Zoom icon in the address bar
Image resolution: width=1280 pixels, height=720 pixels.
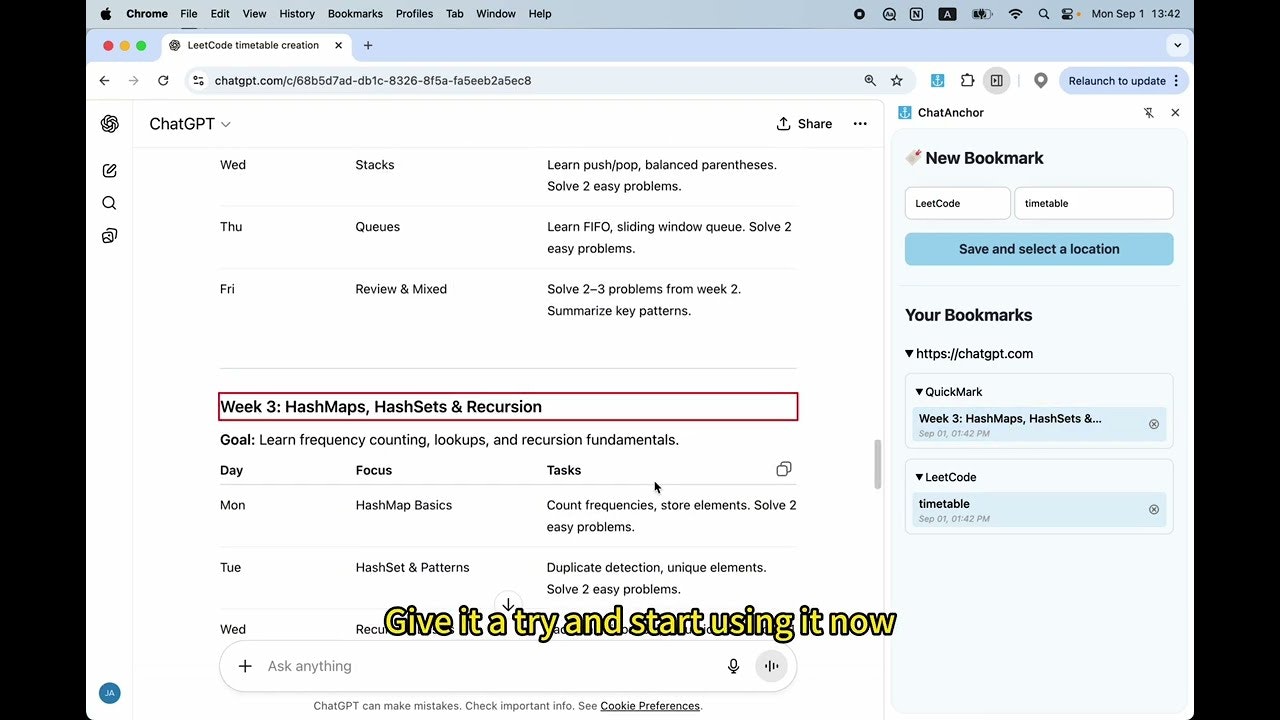[x=870, y=81]
